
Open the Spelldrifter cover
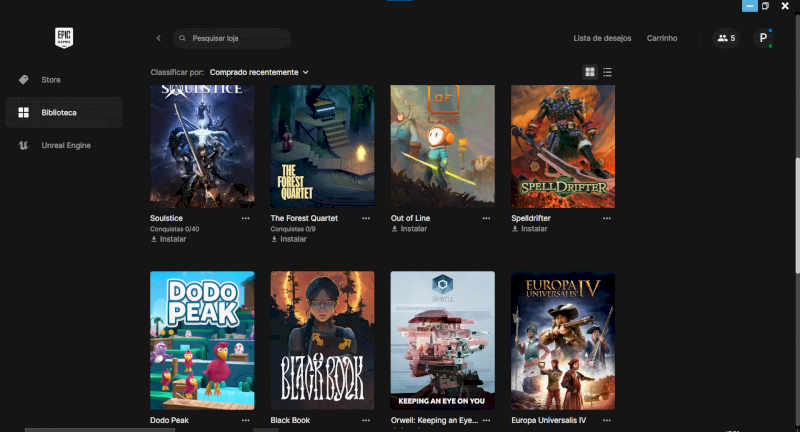point(563,146)
